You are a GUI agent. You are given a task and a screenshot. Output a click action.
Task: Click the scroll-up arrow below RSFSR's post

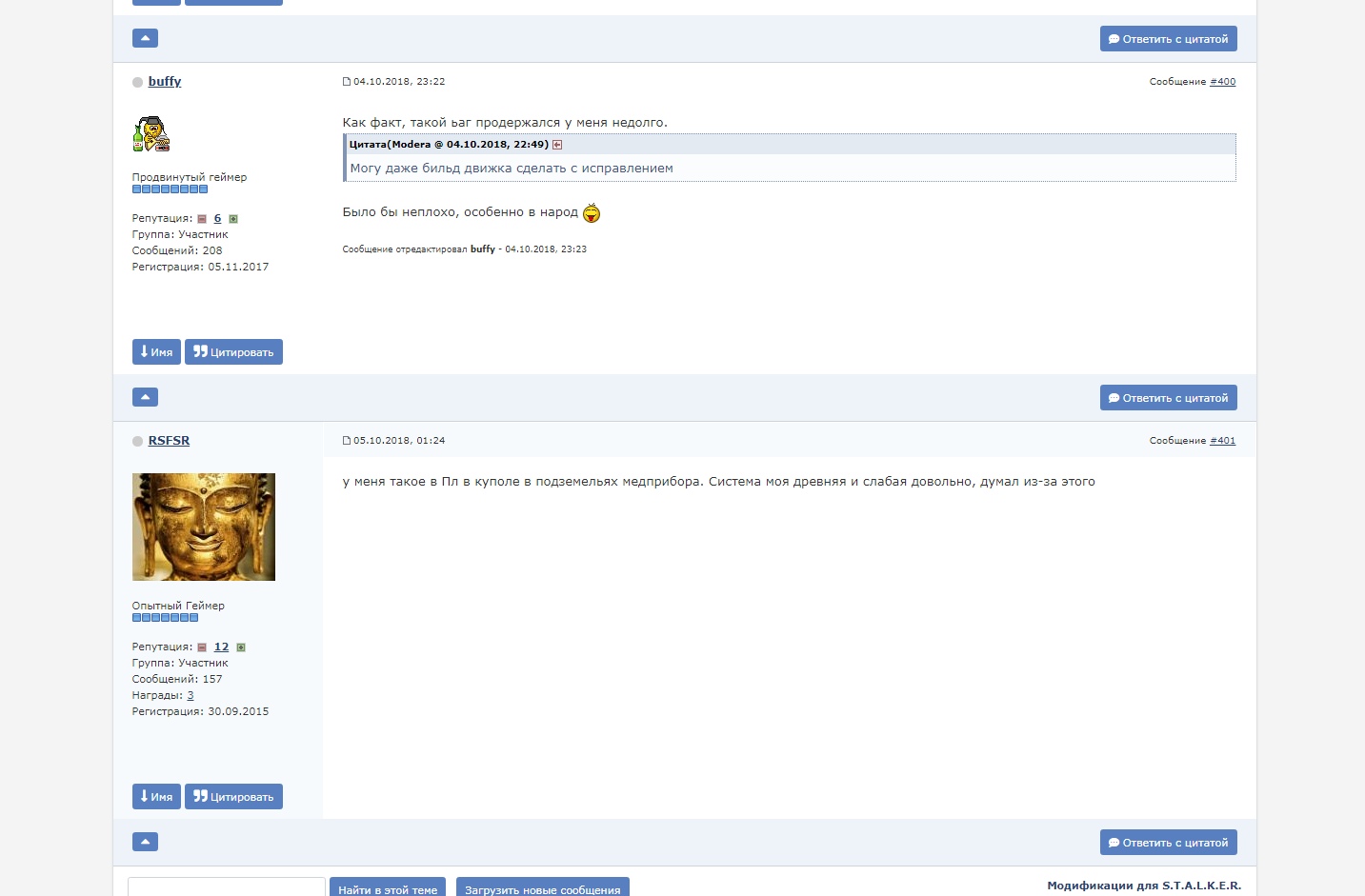[145, 842]
